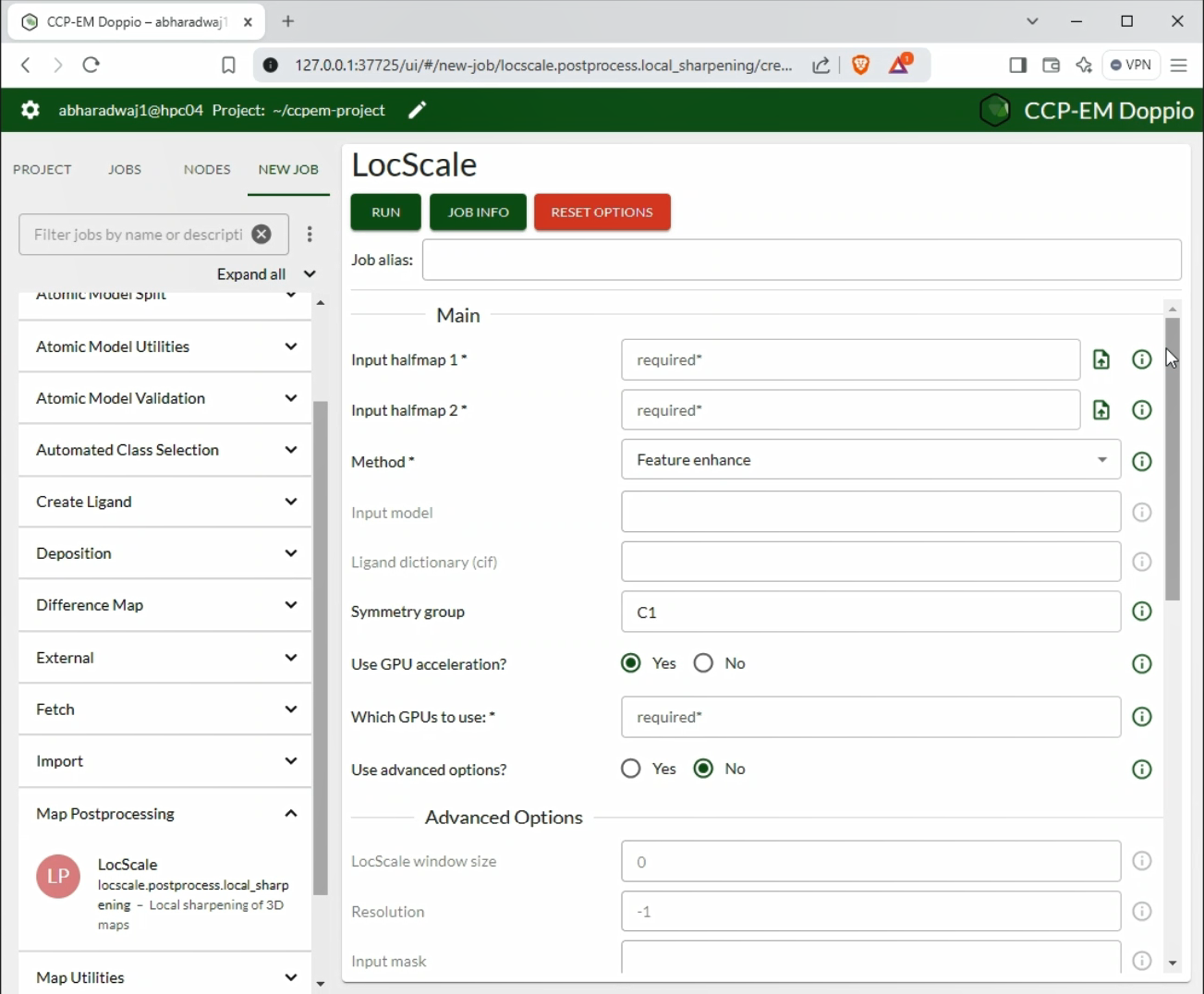Expand the Import category
Viewport: 1204px width, 994px height.
click(x=164, y=761)
